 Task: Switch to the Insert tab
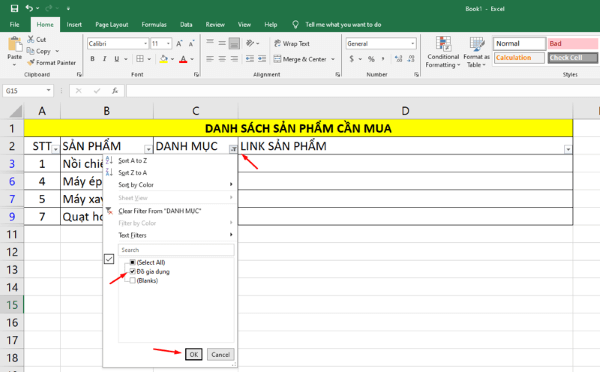click(74, 24)
